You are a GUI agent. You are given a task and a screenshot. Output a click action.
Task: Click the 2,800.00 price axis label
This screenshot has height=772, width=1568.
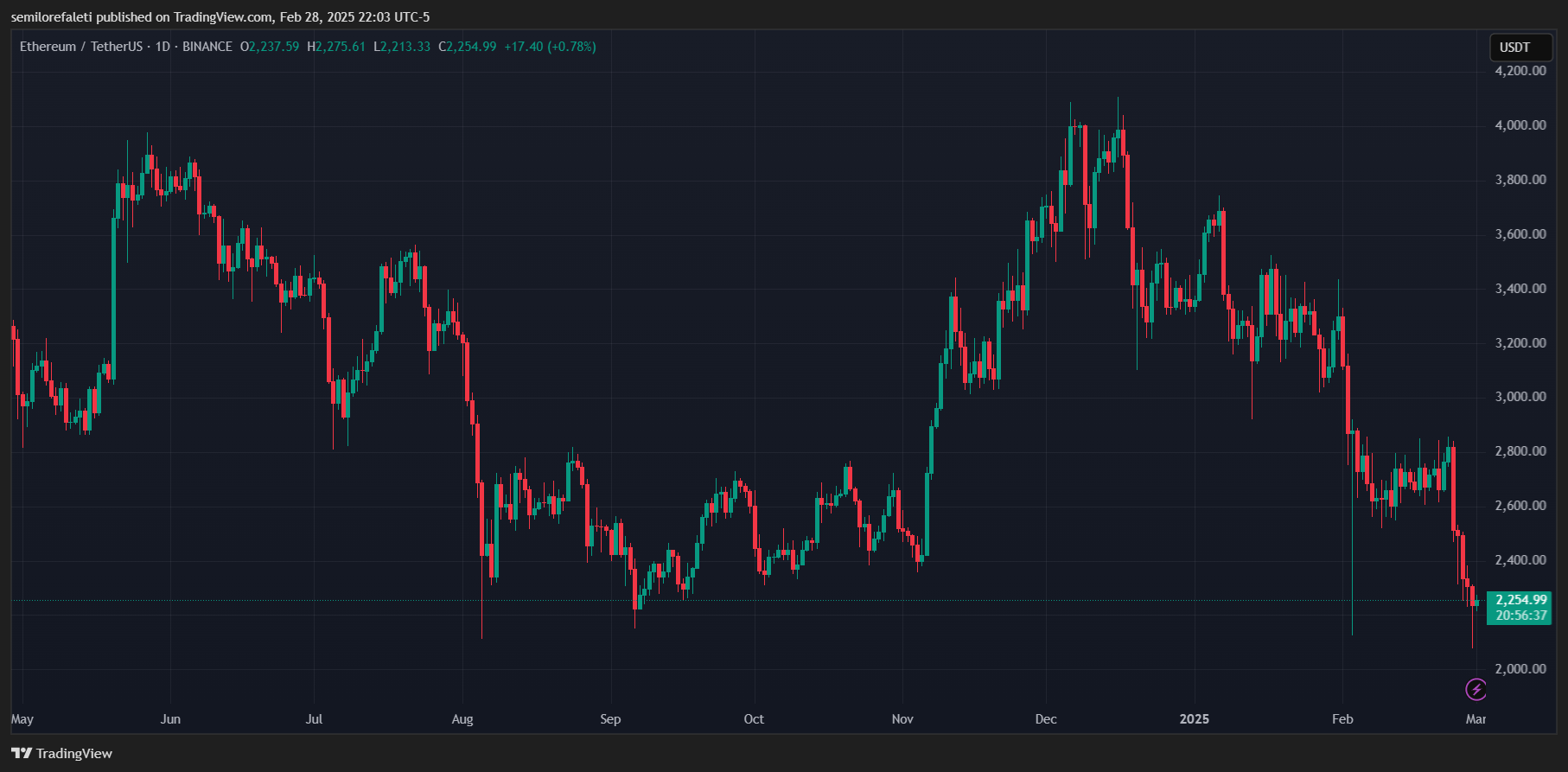click(1520, 451)
